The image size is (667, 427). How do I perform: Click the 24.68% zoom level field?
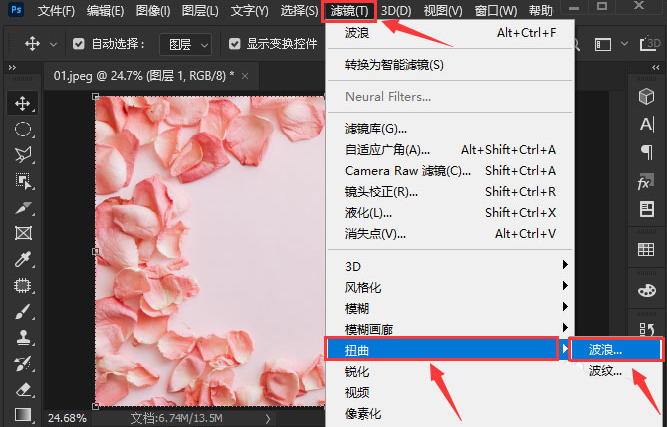tap(67, 417)
